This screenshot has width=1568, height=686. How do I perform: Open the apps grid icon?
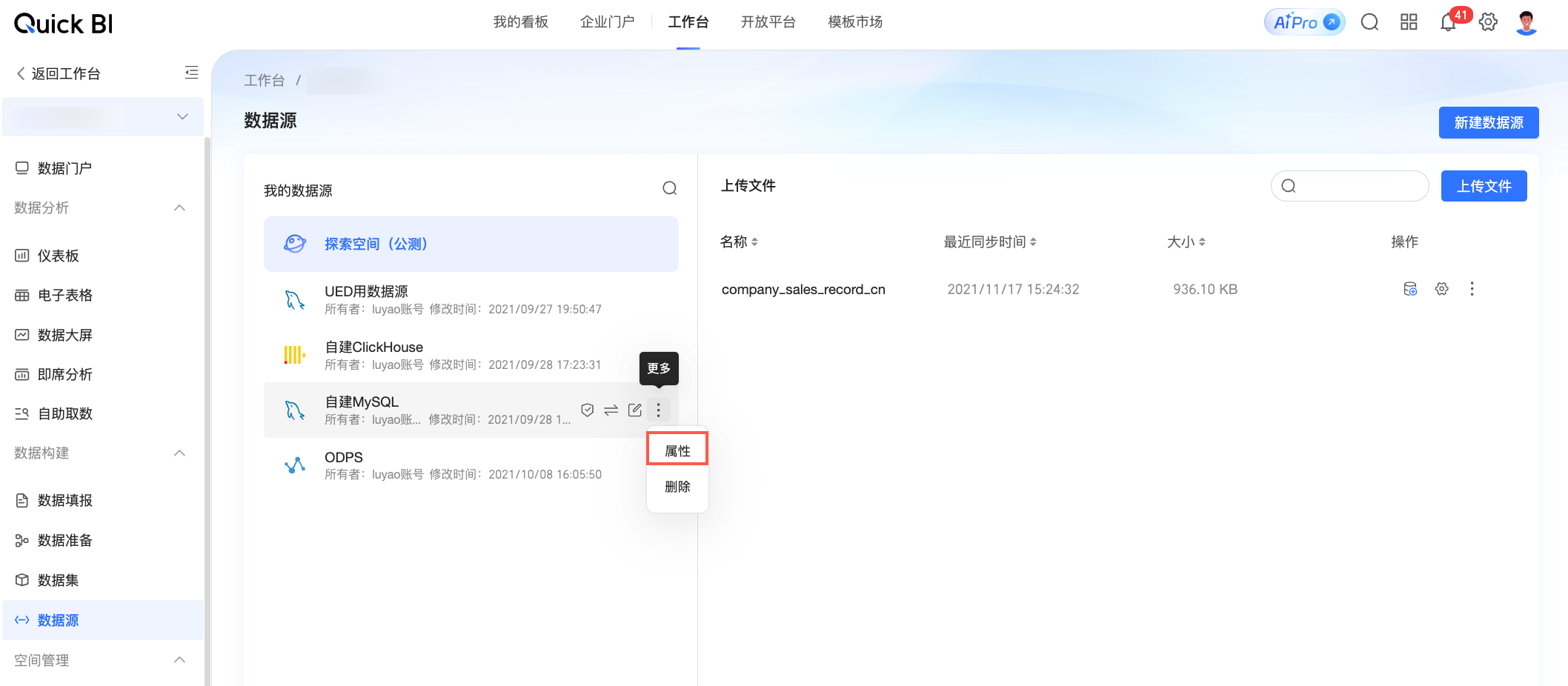1409,22
